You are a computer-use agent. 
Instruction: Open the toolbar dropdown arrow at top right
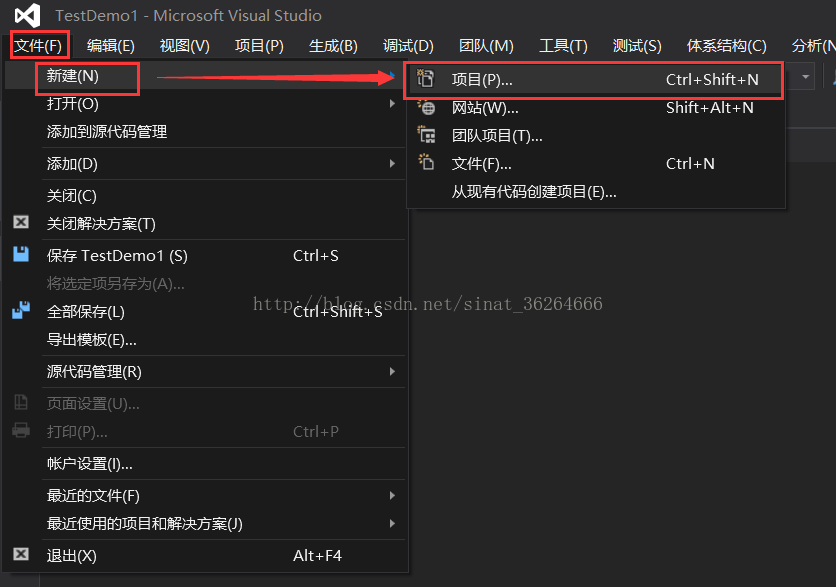pos(806,77)
